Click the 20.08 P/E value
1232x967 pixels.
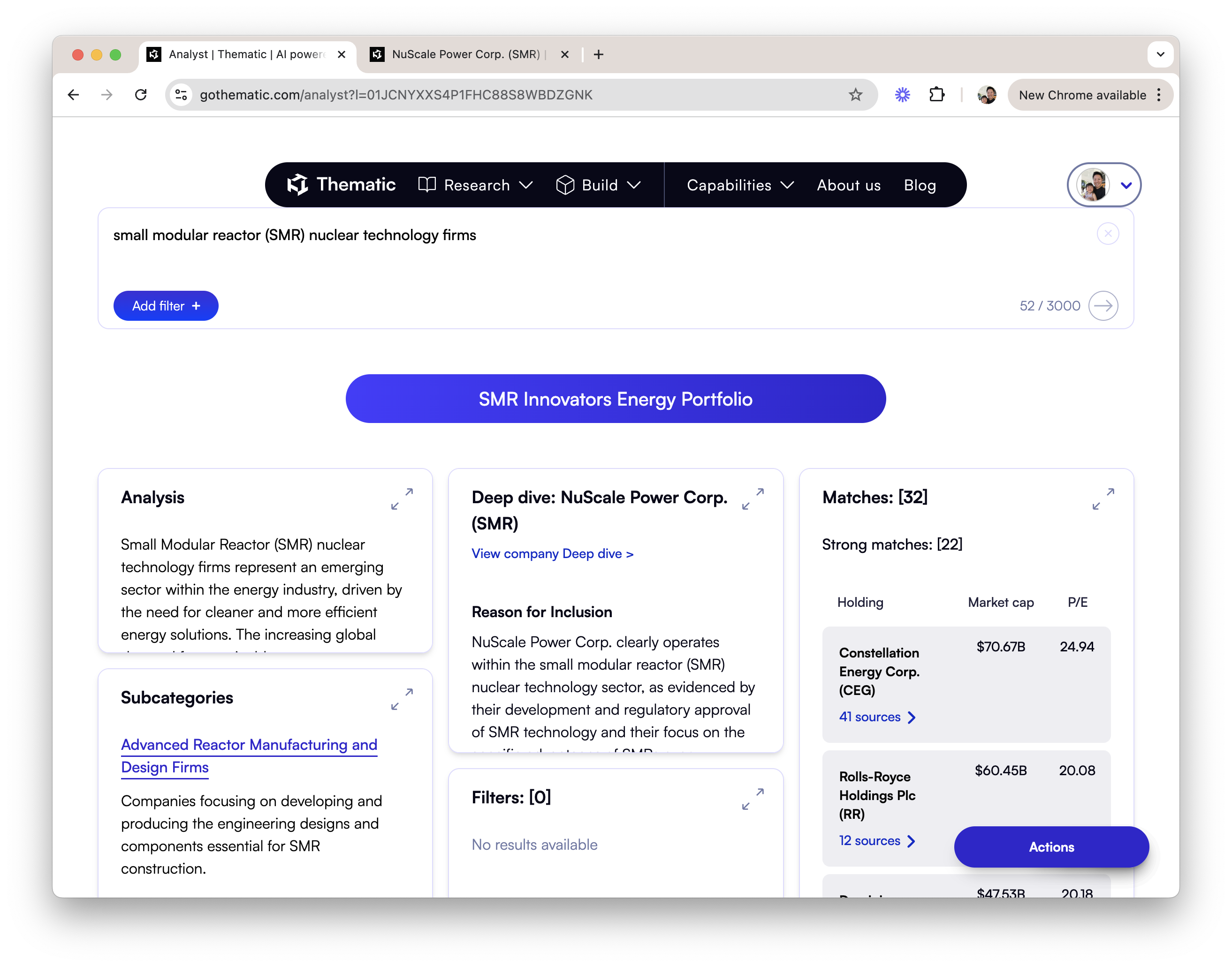[x=1077, y=771]
